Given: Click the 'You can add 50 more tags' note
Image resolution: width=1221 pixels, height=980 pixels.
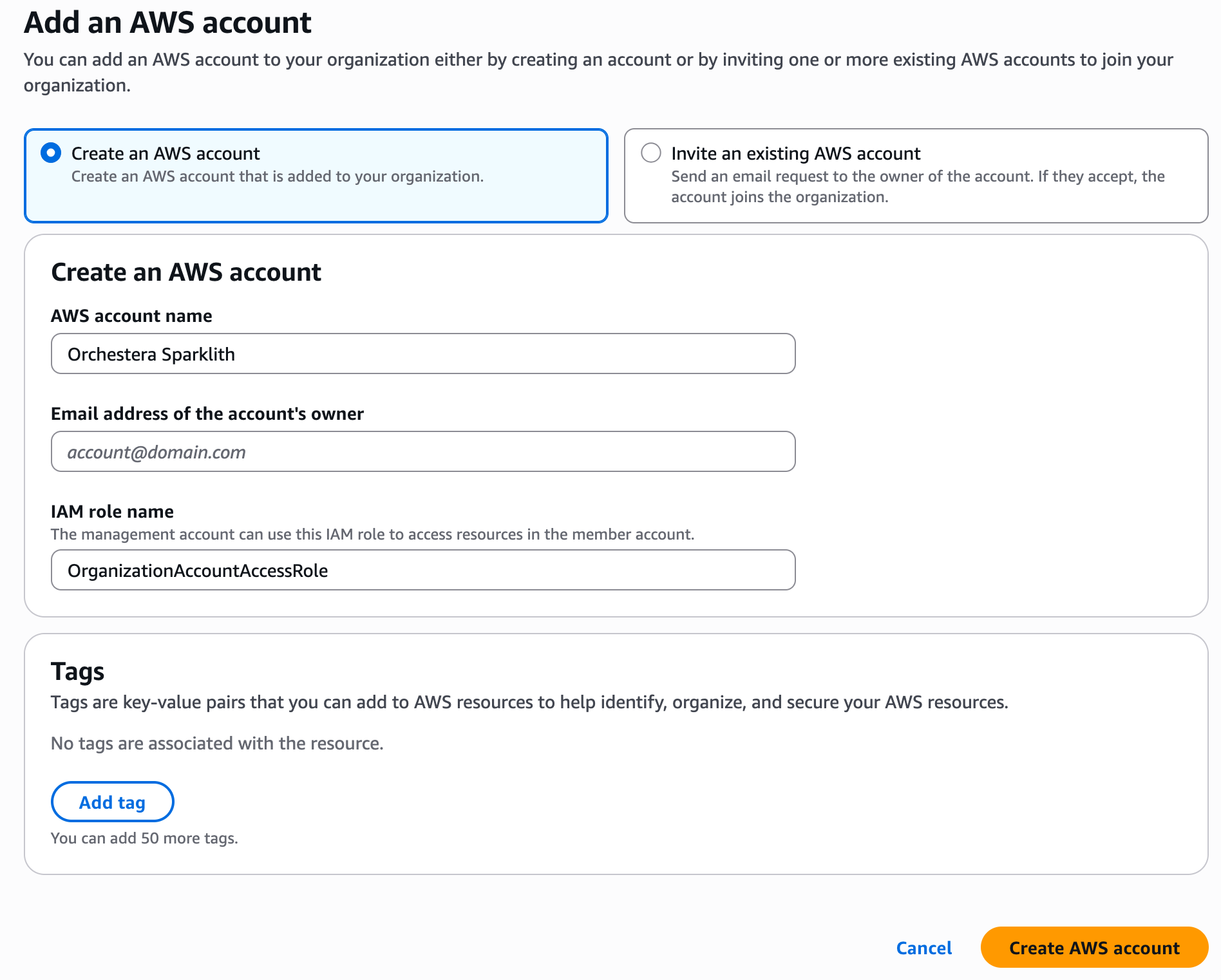Looking at the screenshot, I should (144, 838).
